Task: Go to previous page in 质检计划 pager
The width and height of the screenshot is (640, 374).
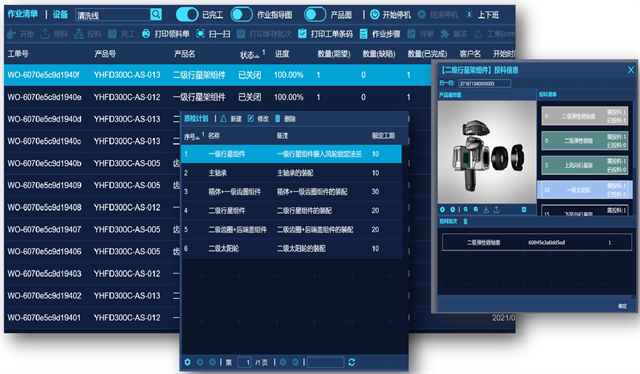Action: point(213,362)
